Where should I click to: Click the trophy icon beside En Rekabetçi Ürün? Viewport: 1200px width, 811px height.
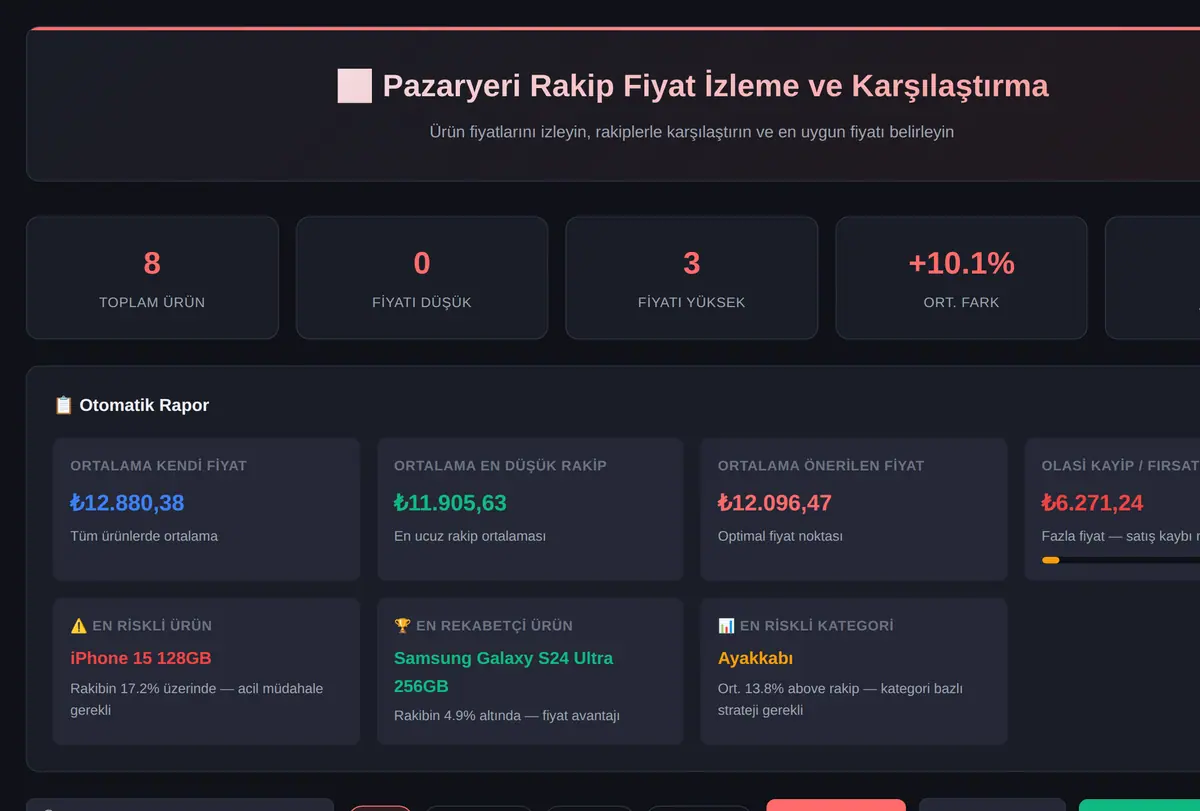402,626
